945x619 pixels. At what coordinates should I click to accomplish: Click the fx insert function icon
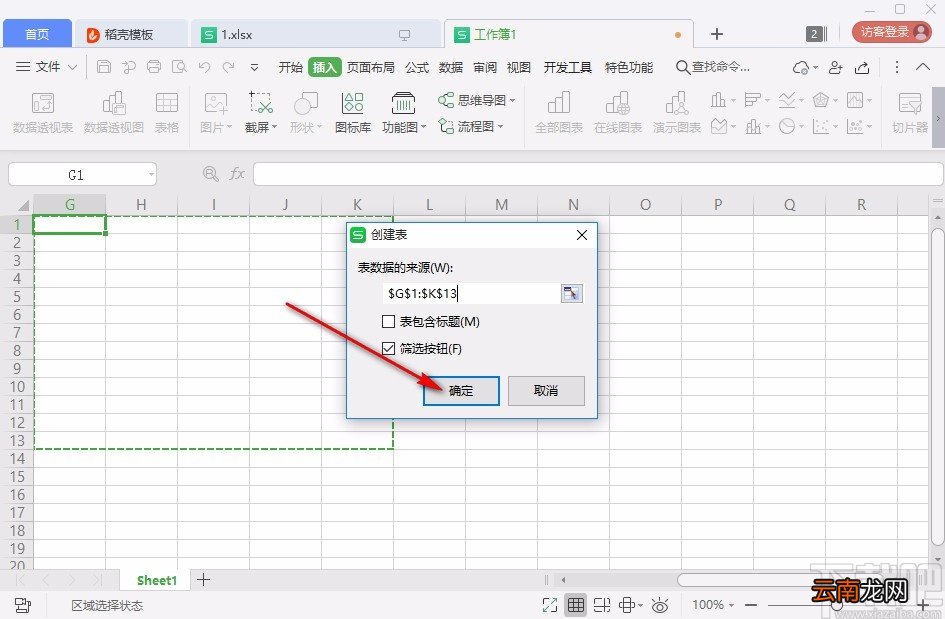[x=237, y=174]
